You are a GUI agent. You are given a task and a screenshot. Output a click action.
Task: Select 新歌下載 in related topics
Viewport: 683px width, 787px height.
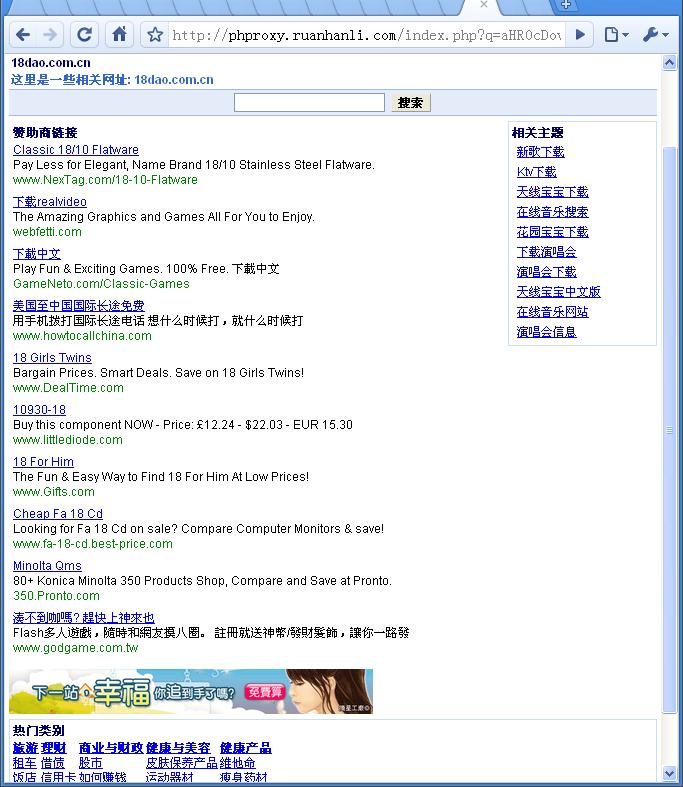pyautogui.click(x=540, y=152)
